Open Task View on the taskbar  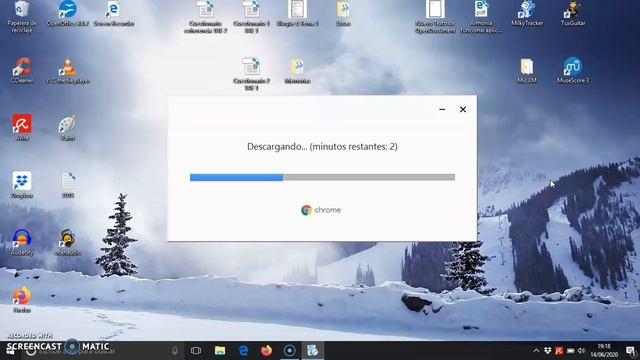coord(196,351)
